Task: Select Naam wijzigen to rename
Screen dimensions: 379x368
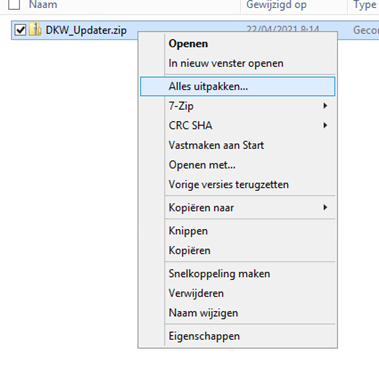Action: point(237,313)
